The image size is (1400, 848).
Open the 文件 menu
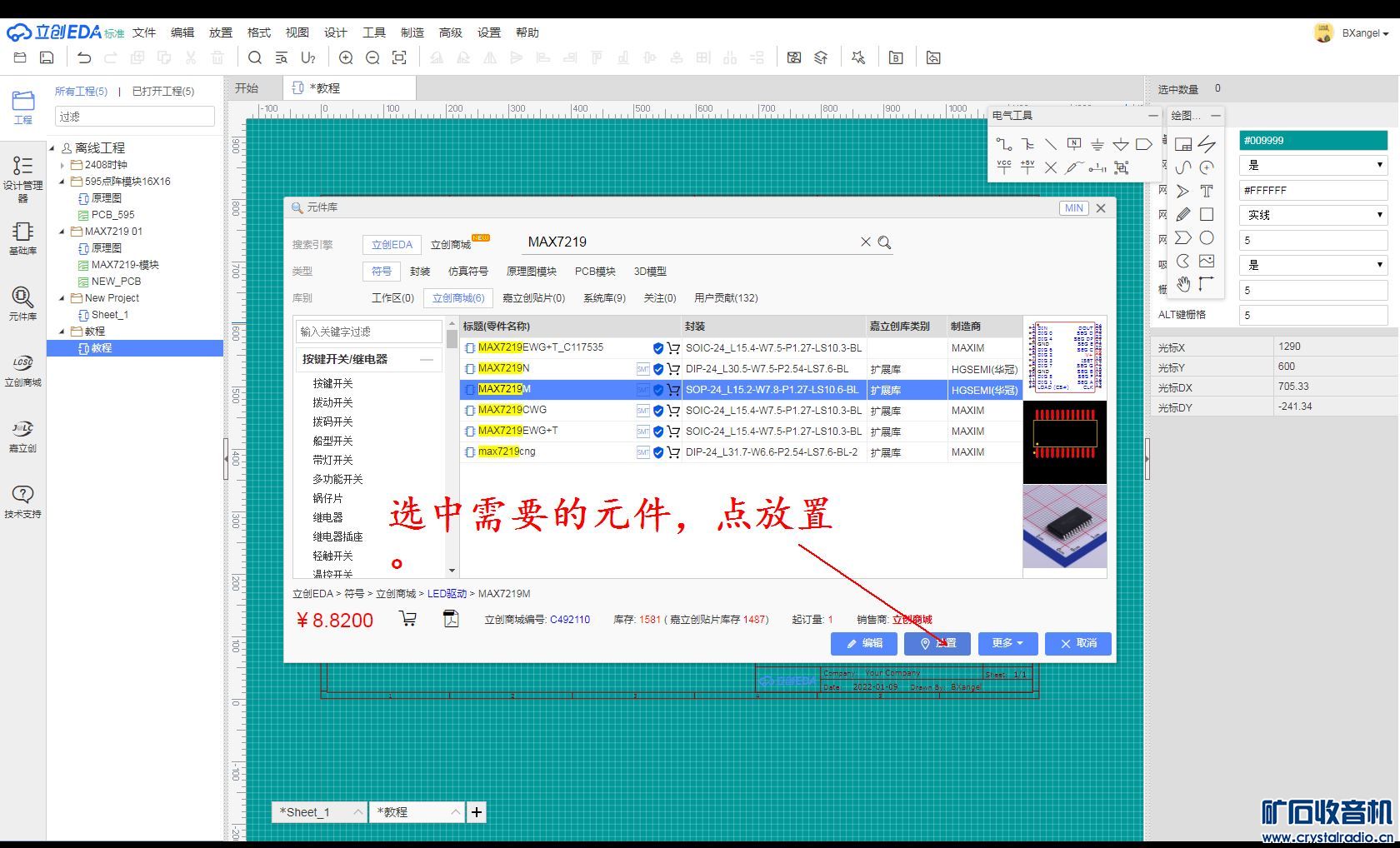(x=144, y=32)
